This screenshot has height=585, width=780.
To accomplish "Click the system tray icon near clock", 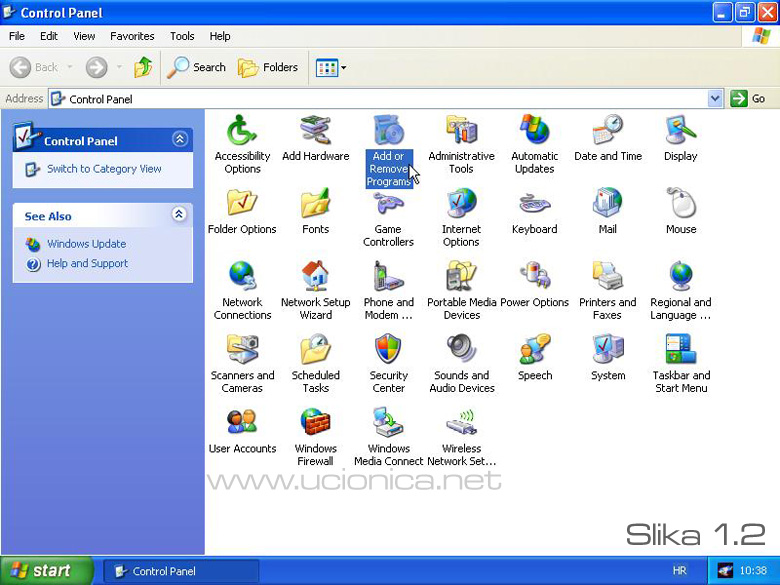I will click(725, 570).
